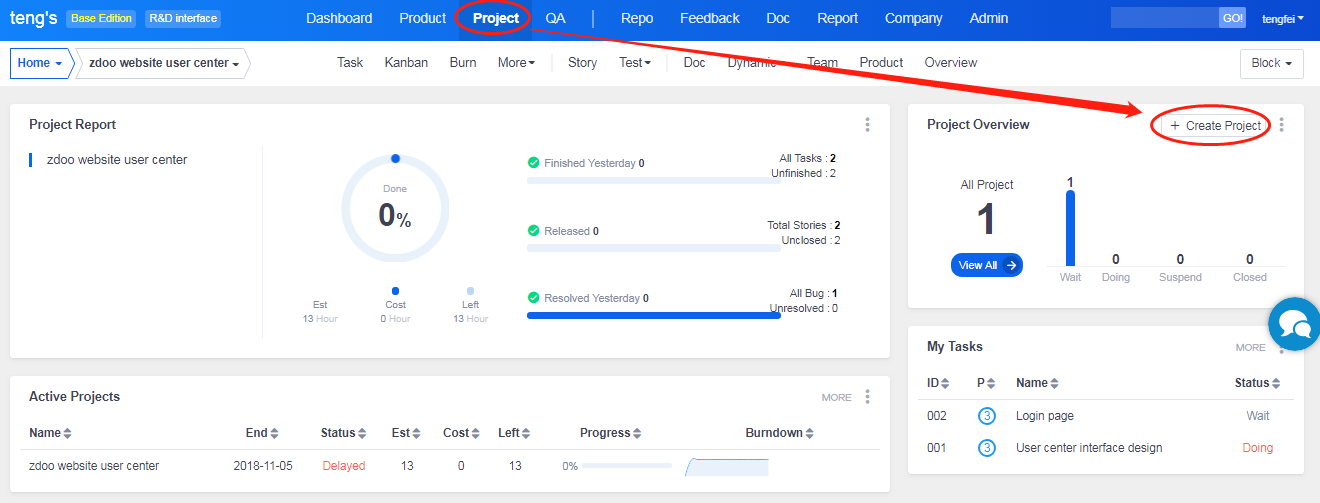Expand the Block dropdown button

[1271, 63]
